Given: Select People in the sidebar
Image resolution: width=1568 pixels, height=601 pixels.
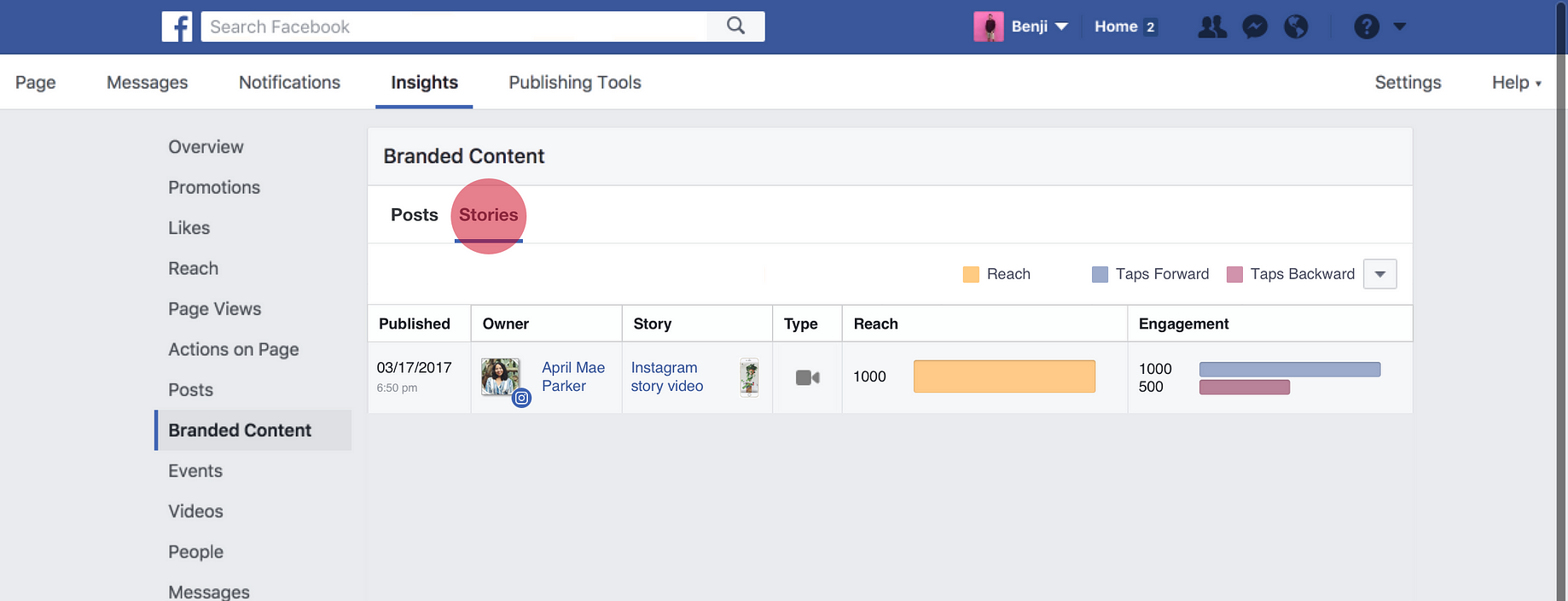Looking at the screenshot, I should click(x=195, y=552).
